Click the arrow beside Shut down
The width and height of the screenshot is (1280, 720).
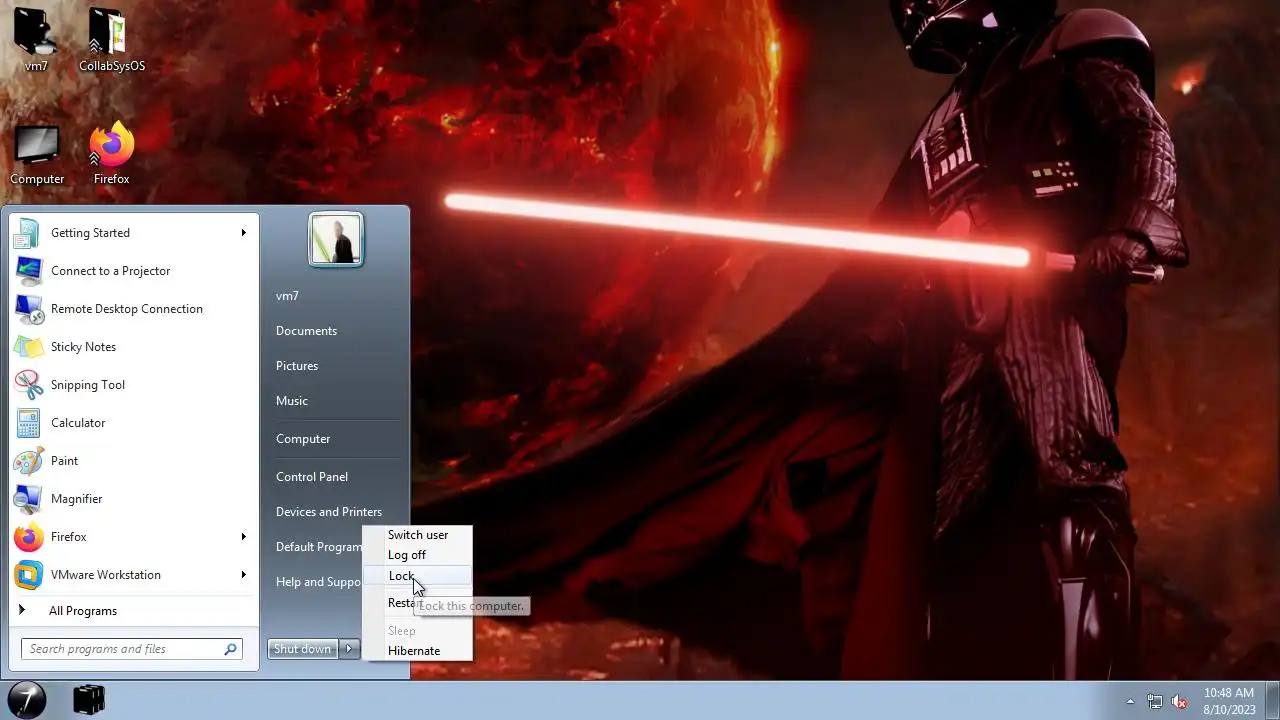[x=349, y=649]
